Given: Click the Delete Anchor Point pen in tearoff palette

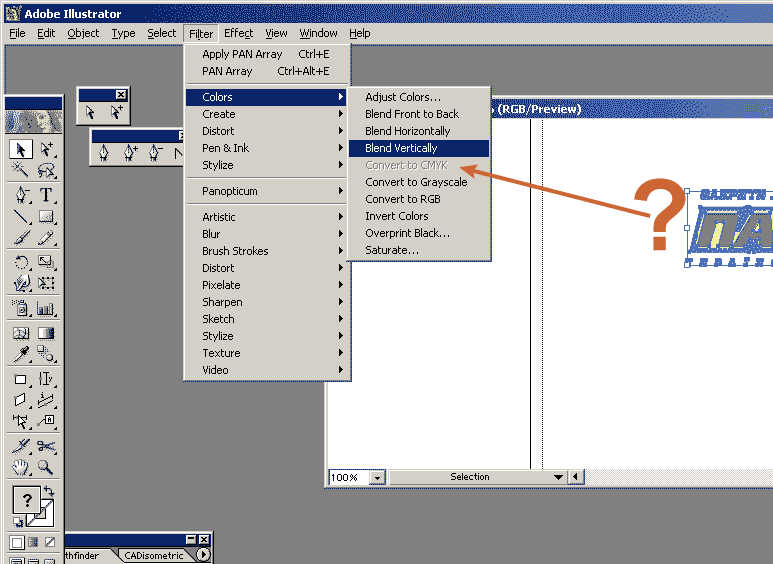Looking at the screenshot, I should (156, 153).
